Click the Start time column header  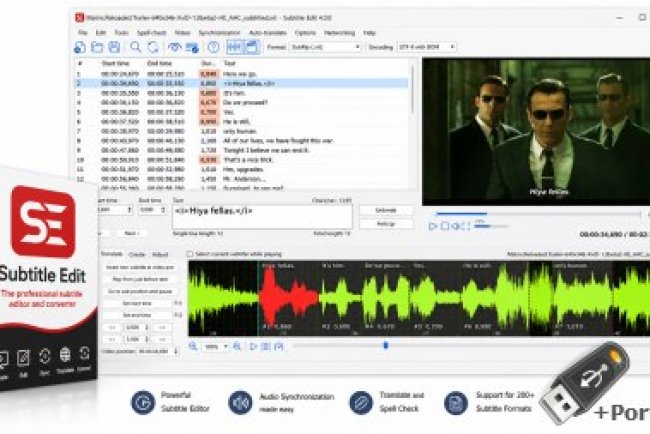pos(116,63)
